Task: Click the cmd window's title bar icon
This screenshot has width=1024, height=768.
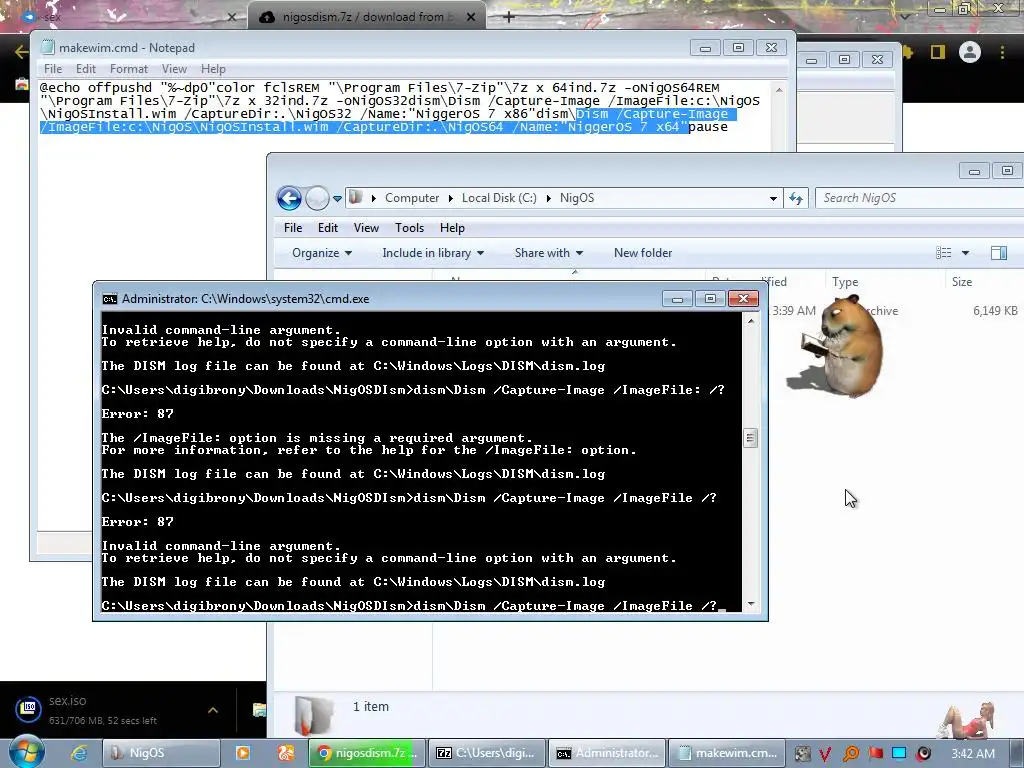Action: point(110,299)
